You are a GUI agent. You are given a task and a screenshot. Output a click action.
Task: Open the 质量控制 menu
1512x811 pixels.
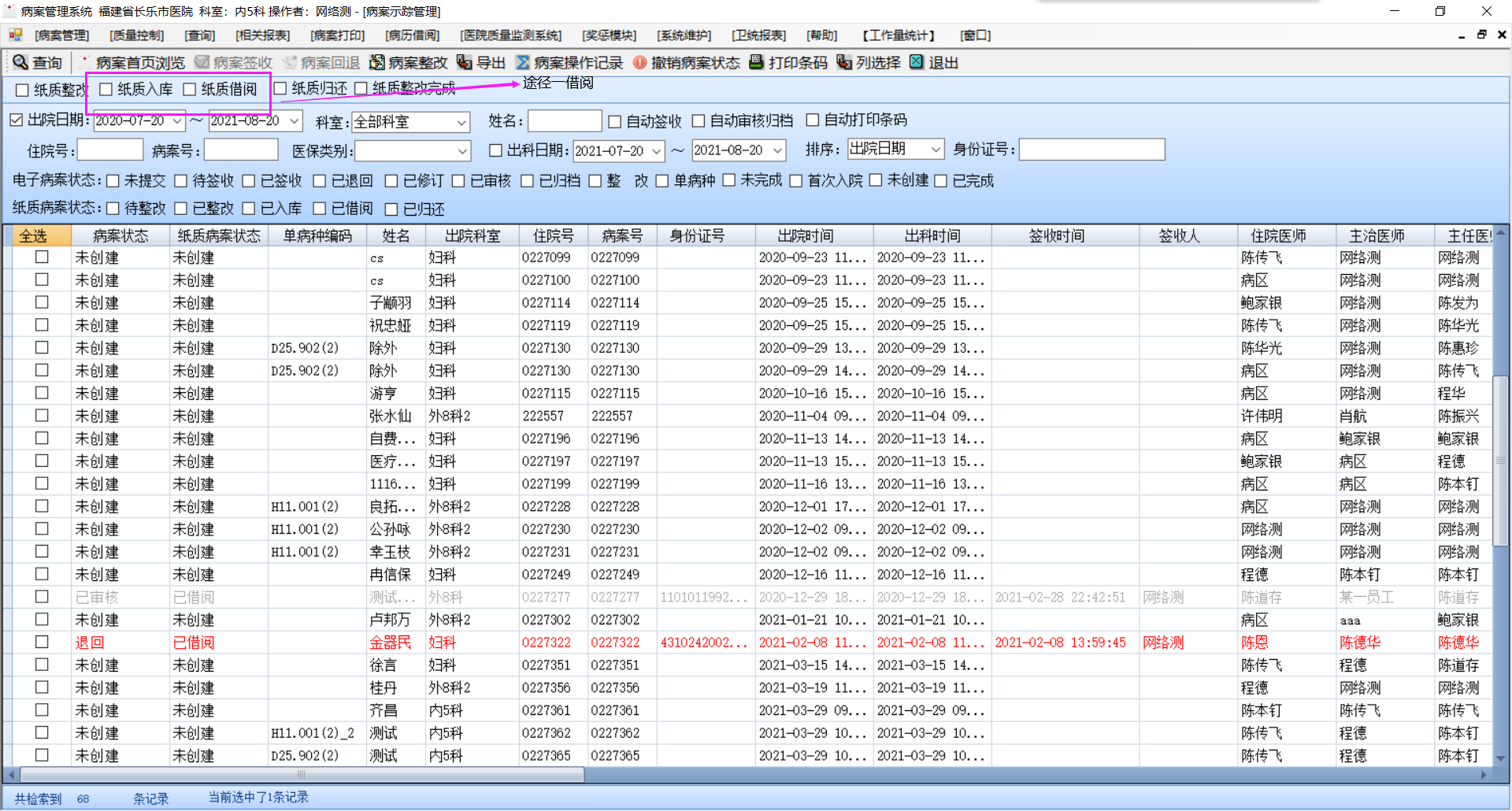pyautogui.click(x=137, y=35)
